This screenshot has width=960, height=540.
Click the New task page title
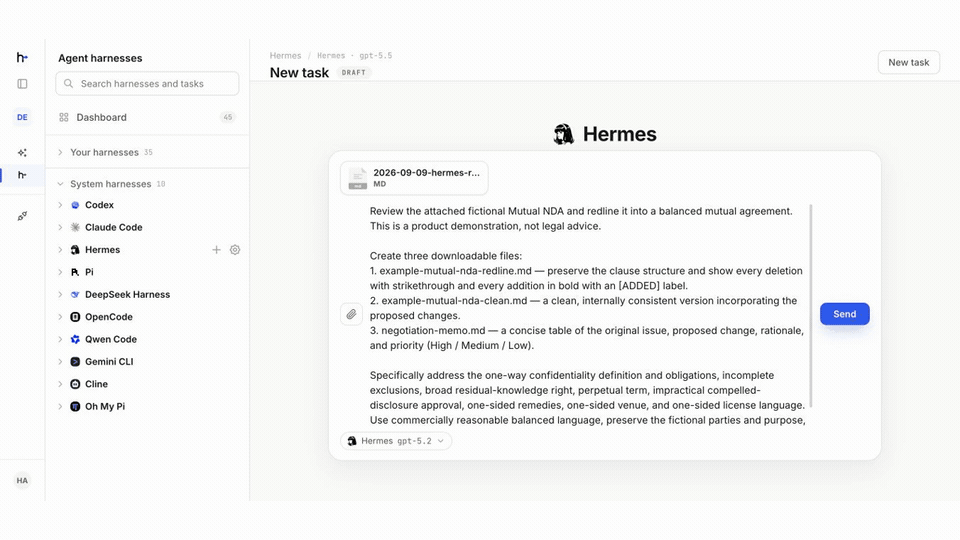[299, 73]
